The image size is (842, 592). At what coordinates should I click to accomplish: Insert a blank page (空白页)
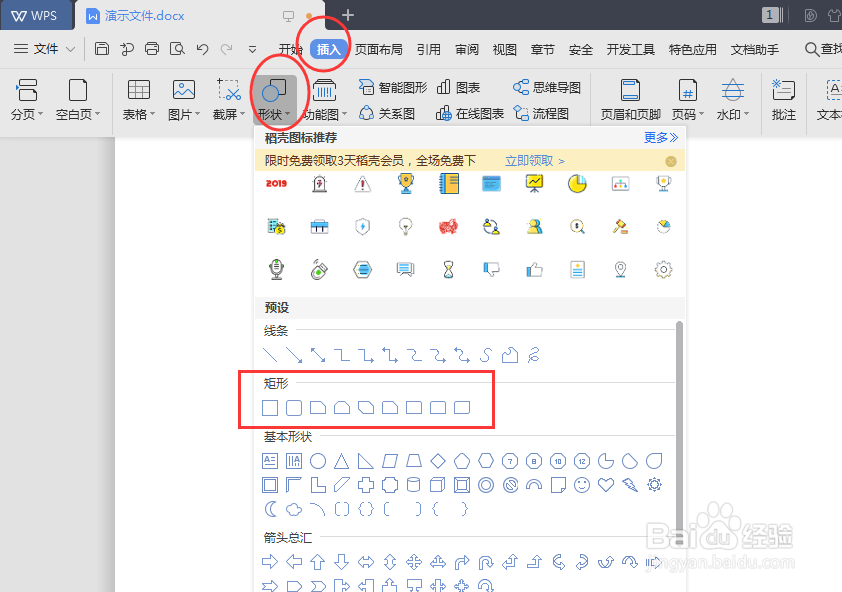[77, 99]
